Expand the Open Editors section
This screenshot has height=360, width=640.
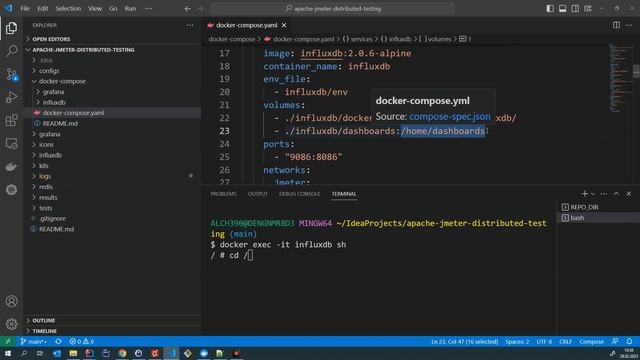pos(112,39)
